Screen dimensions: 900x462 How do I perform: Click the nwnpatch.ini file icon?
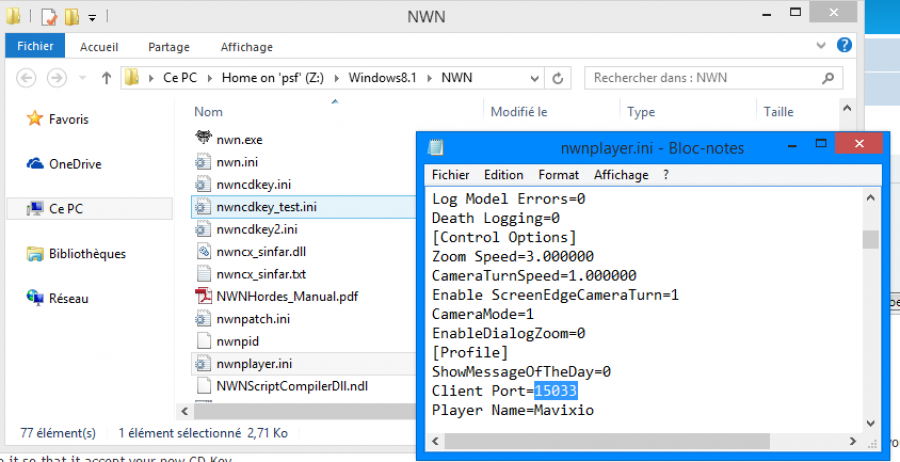pos(203,319)
